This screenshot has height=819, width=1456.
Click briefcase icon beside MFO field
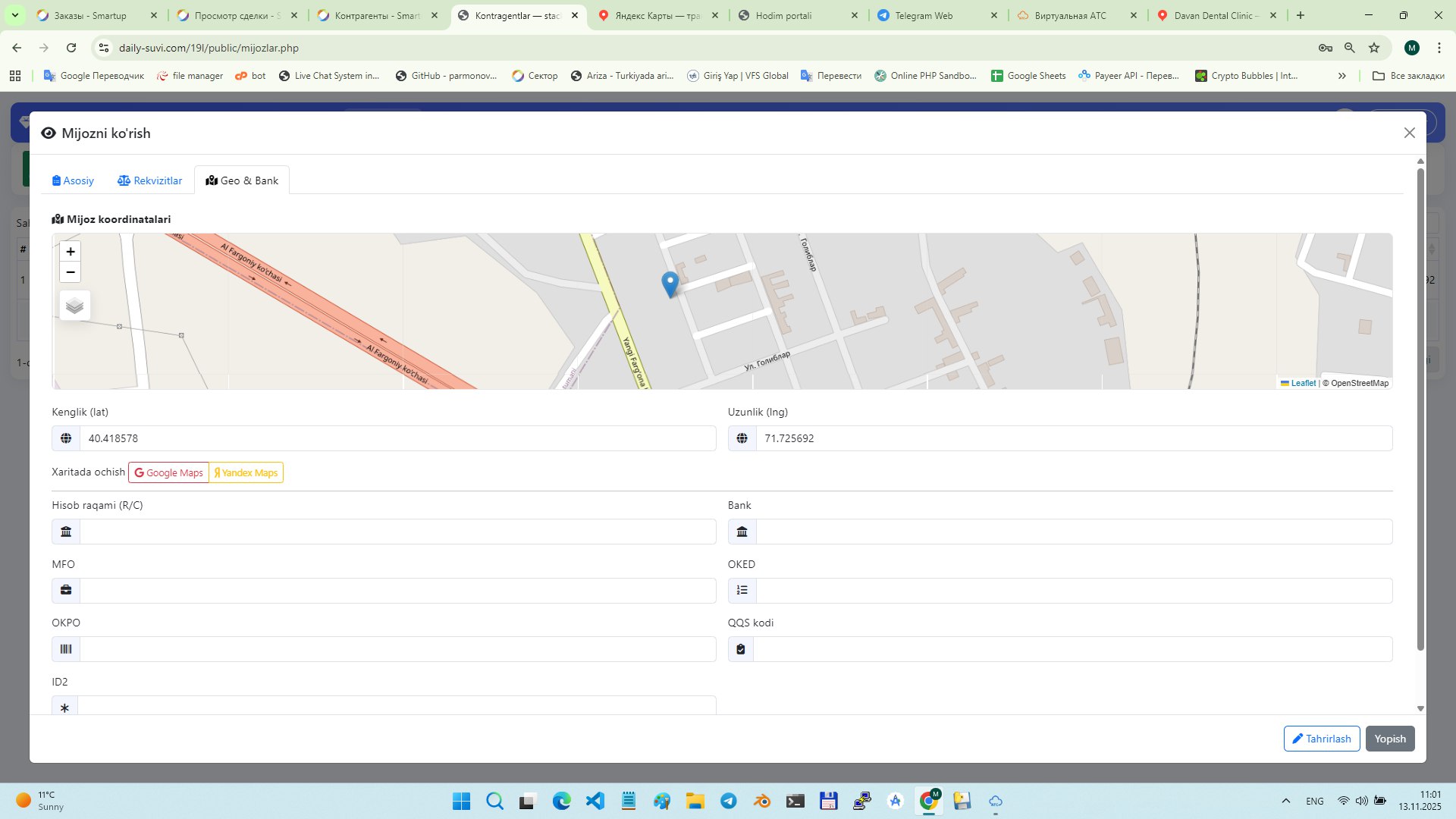[66, 591]
